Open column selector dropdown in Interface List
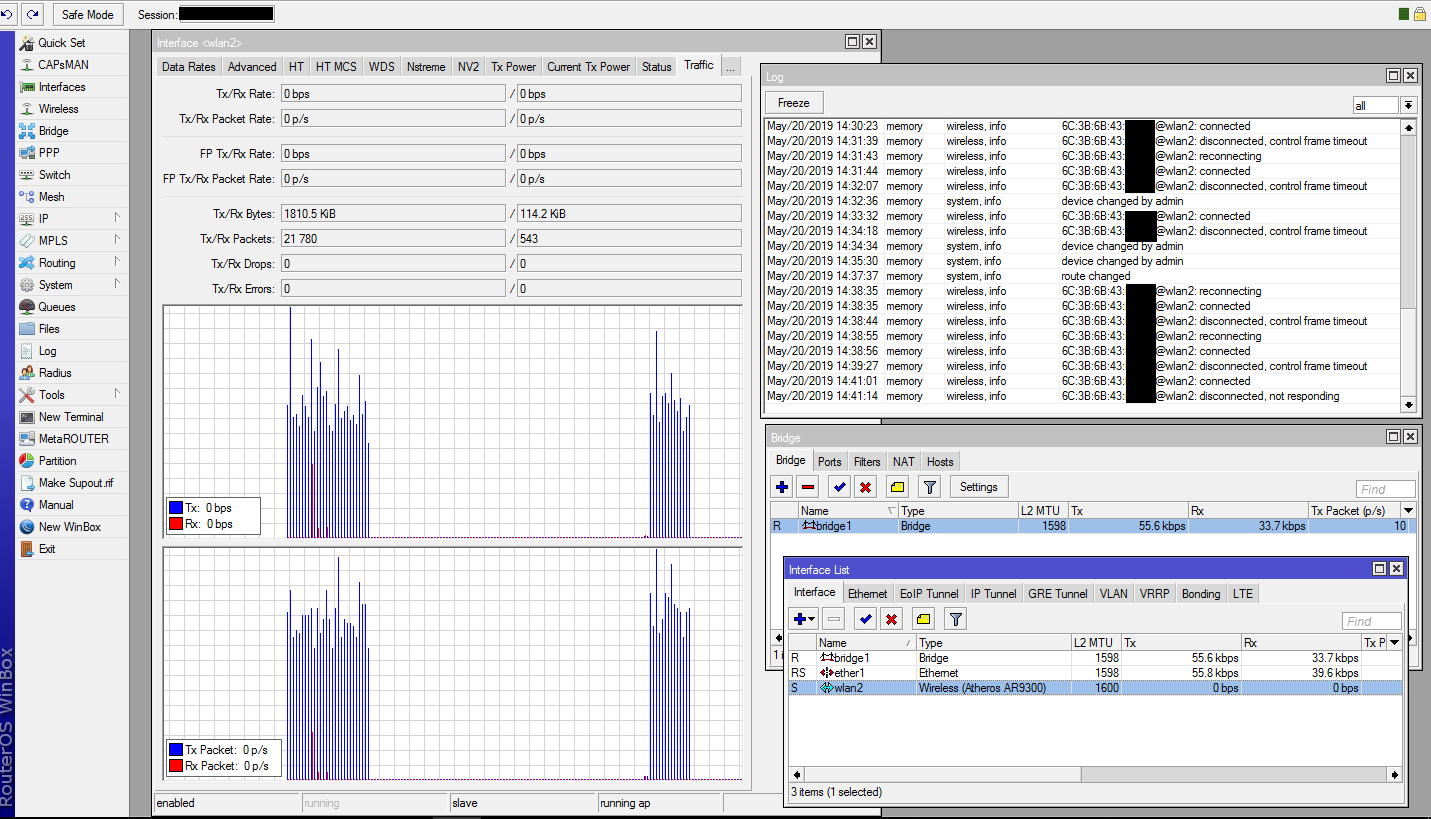 (1396, 643)
